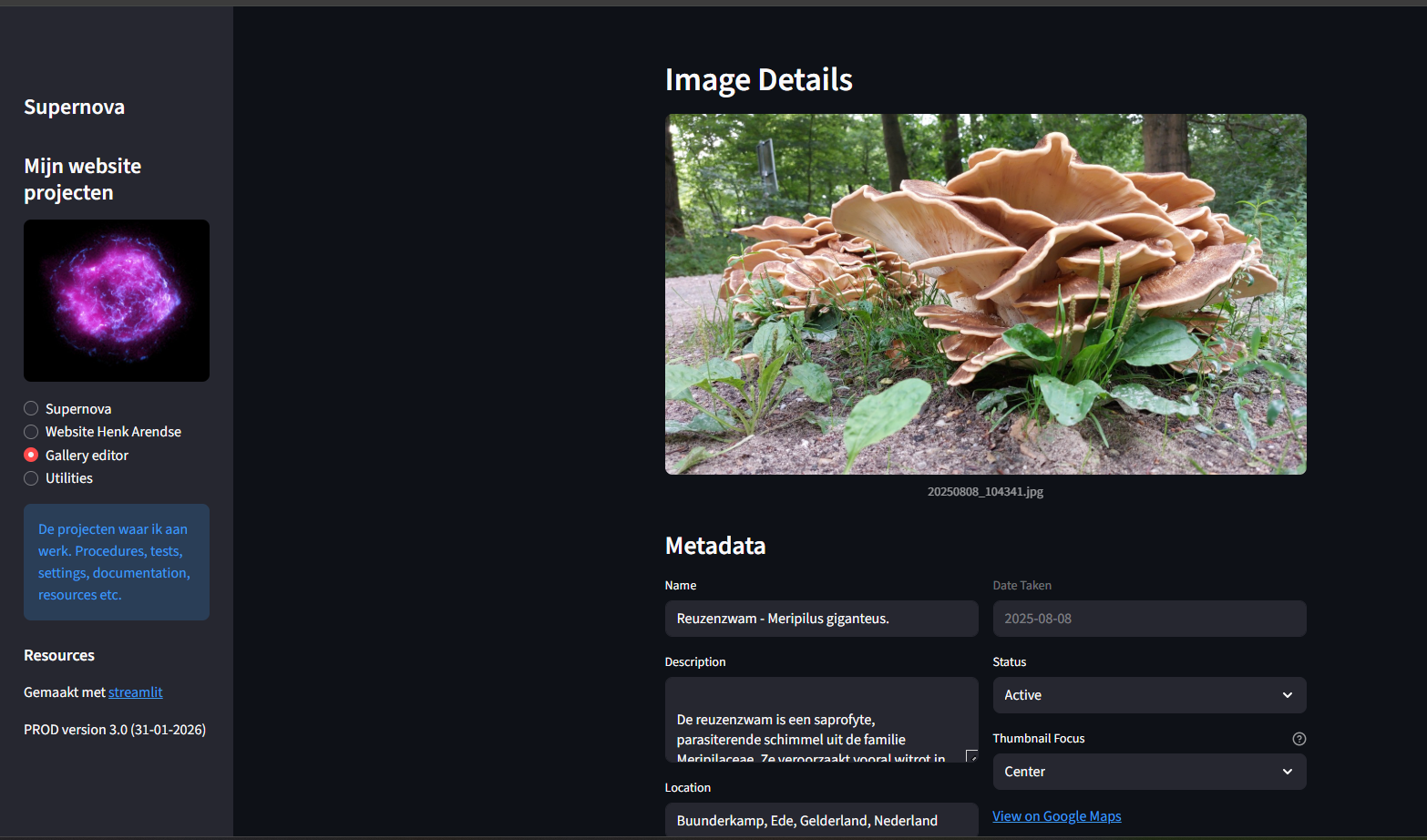Choose the Website Henk Arendse project
The width and height of the screenshot is (1427, 840).
click(x=31, y=432)
